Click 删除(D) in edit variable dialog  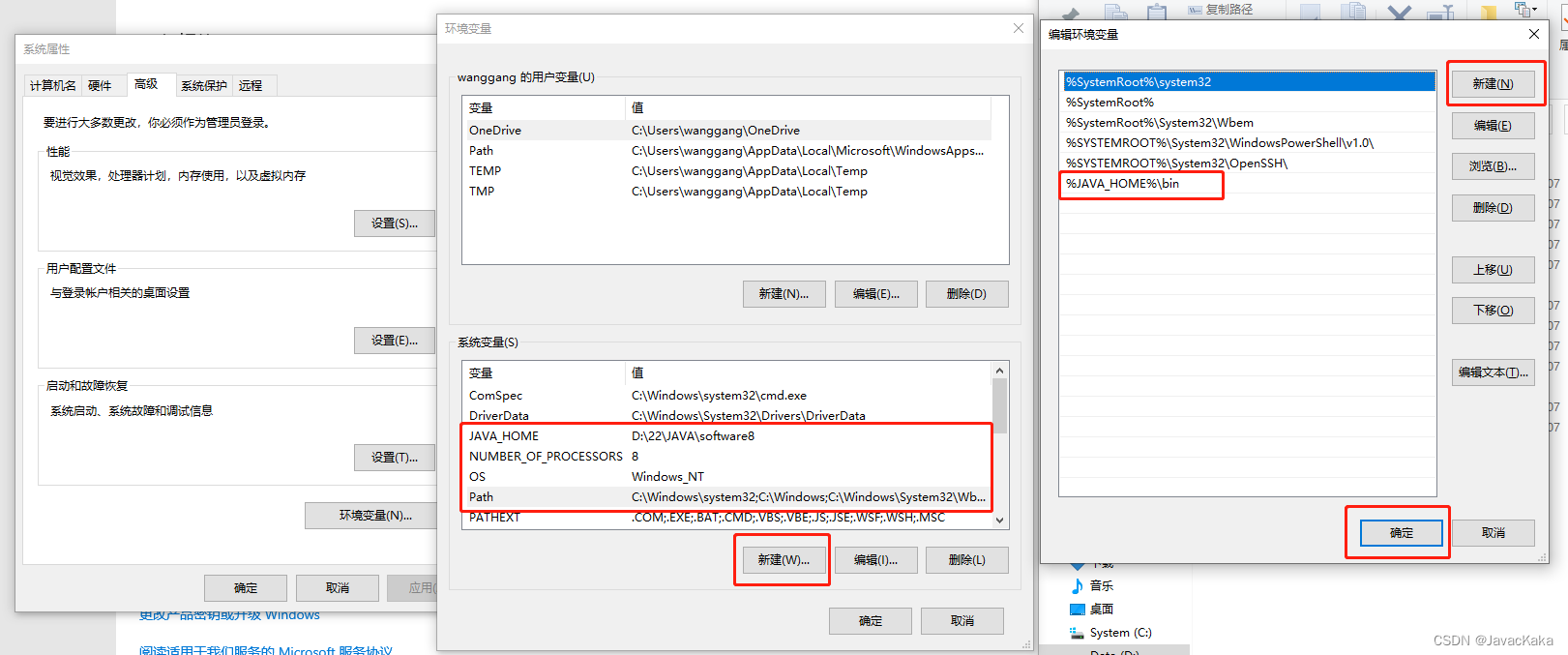pyautogui.click(x=1494, y=208)
